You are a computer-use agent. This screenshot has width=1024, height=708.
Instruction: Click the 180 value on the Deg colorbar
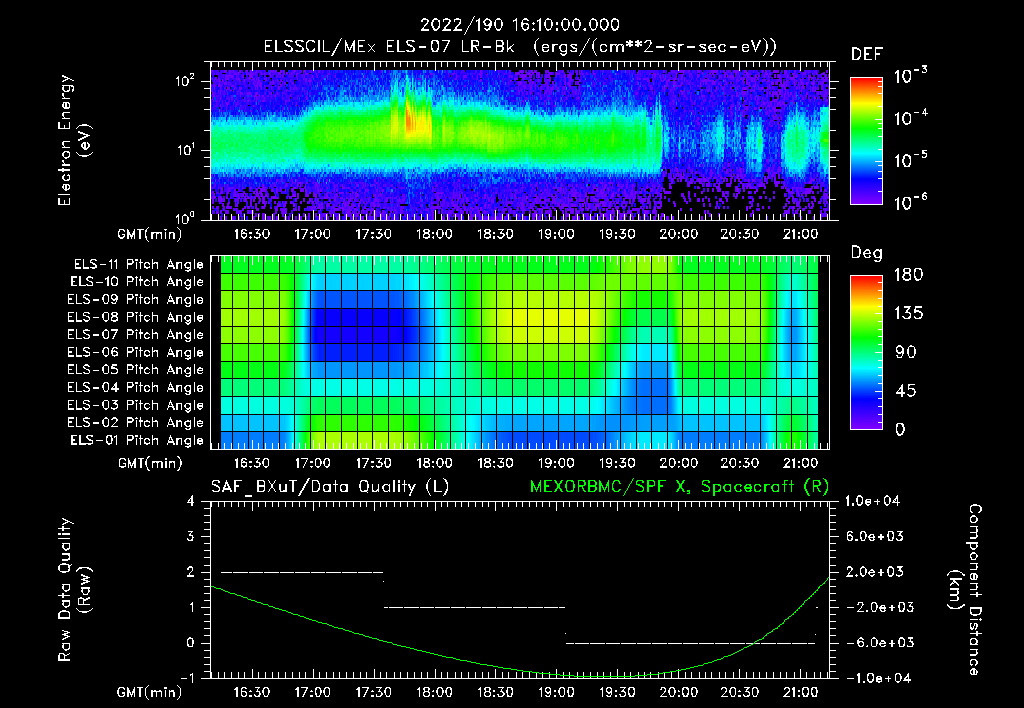coord(908,275)
